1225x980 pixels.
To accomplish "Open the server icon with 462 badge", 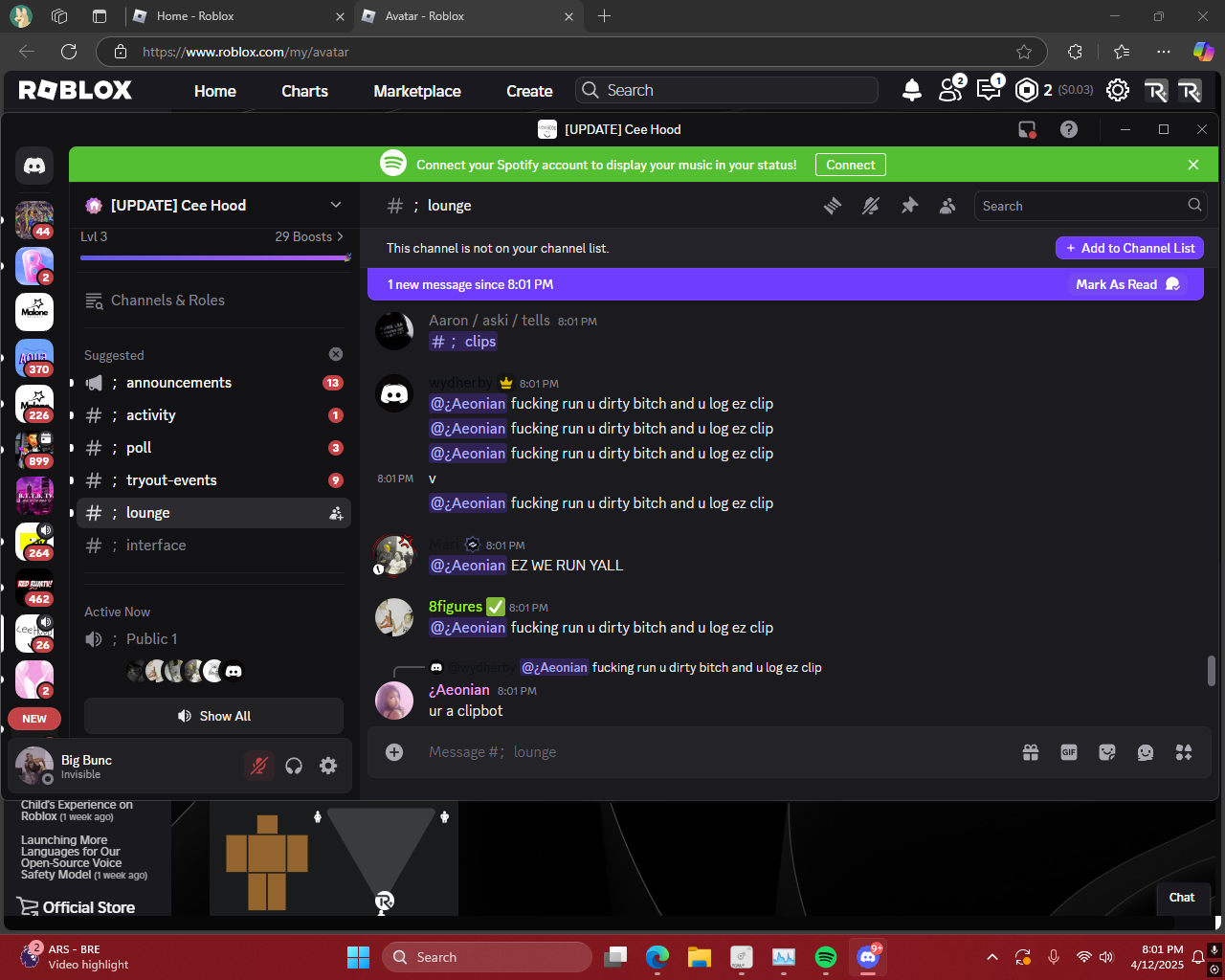I will 34,588.
